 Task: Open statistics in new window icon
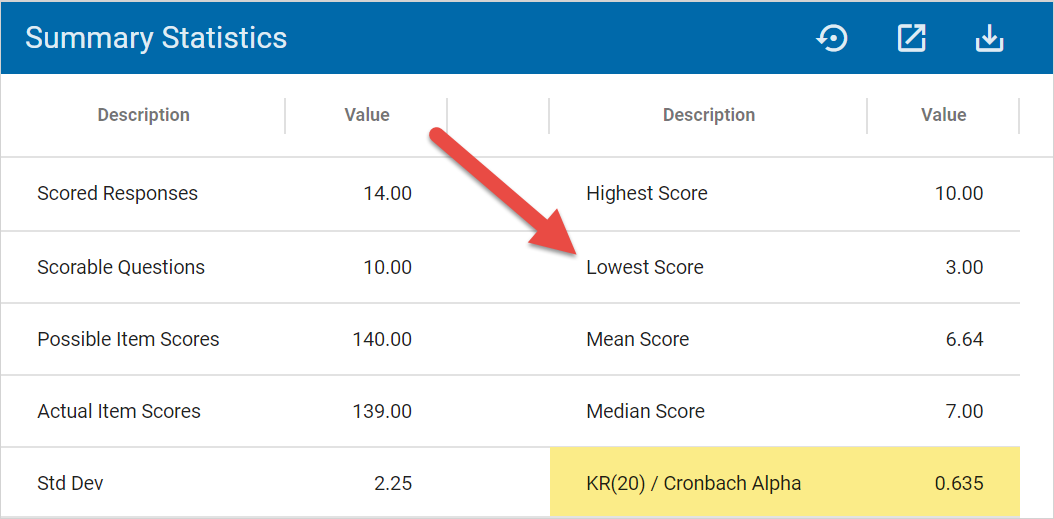point(911,38)
